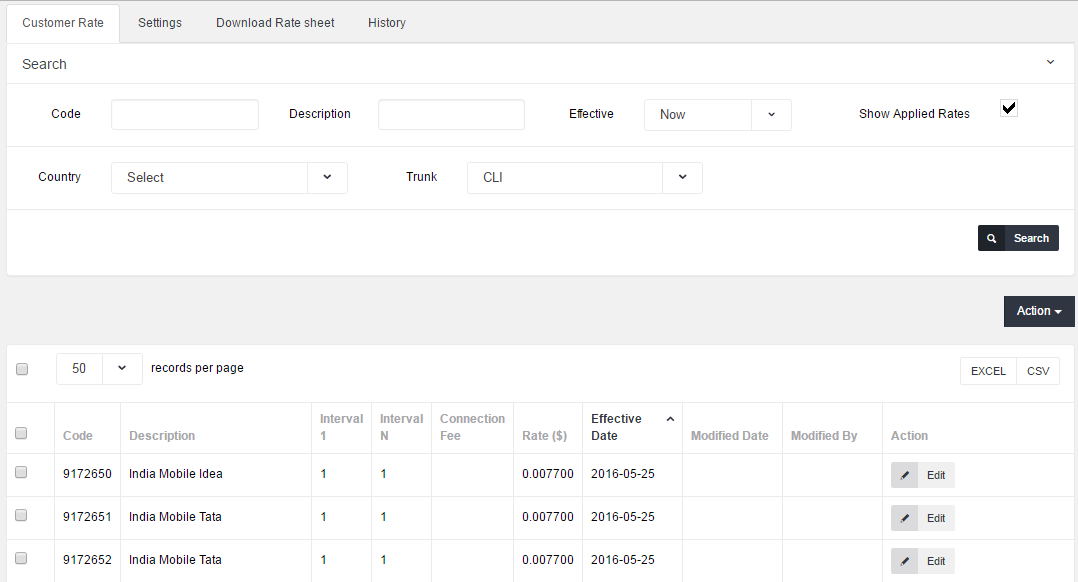Click the Effective Date sort arrow
1078x582 pixels.
click(x=670, y=419)
